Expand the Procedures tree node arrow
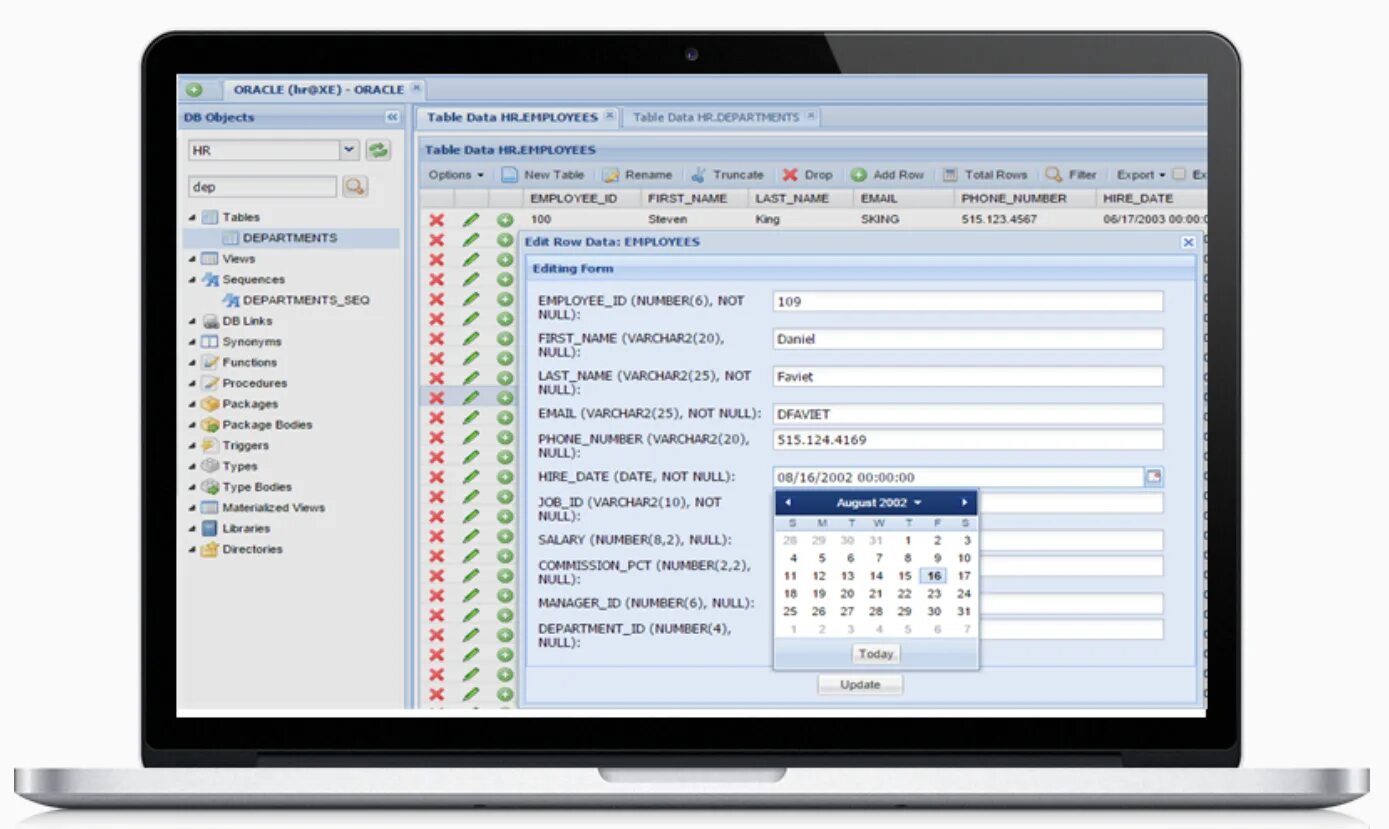The height and width of the screenshot is (829, 1389). [192, 383]
